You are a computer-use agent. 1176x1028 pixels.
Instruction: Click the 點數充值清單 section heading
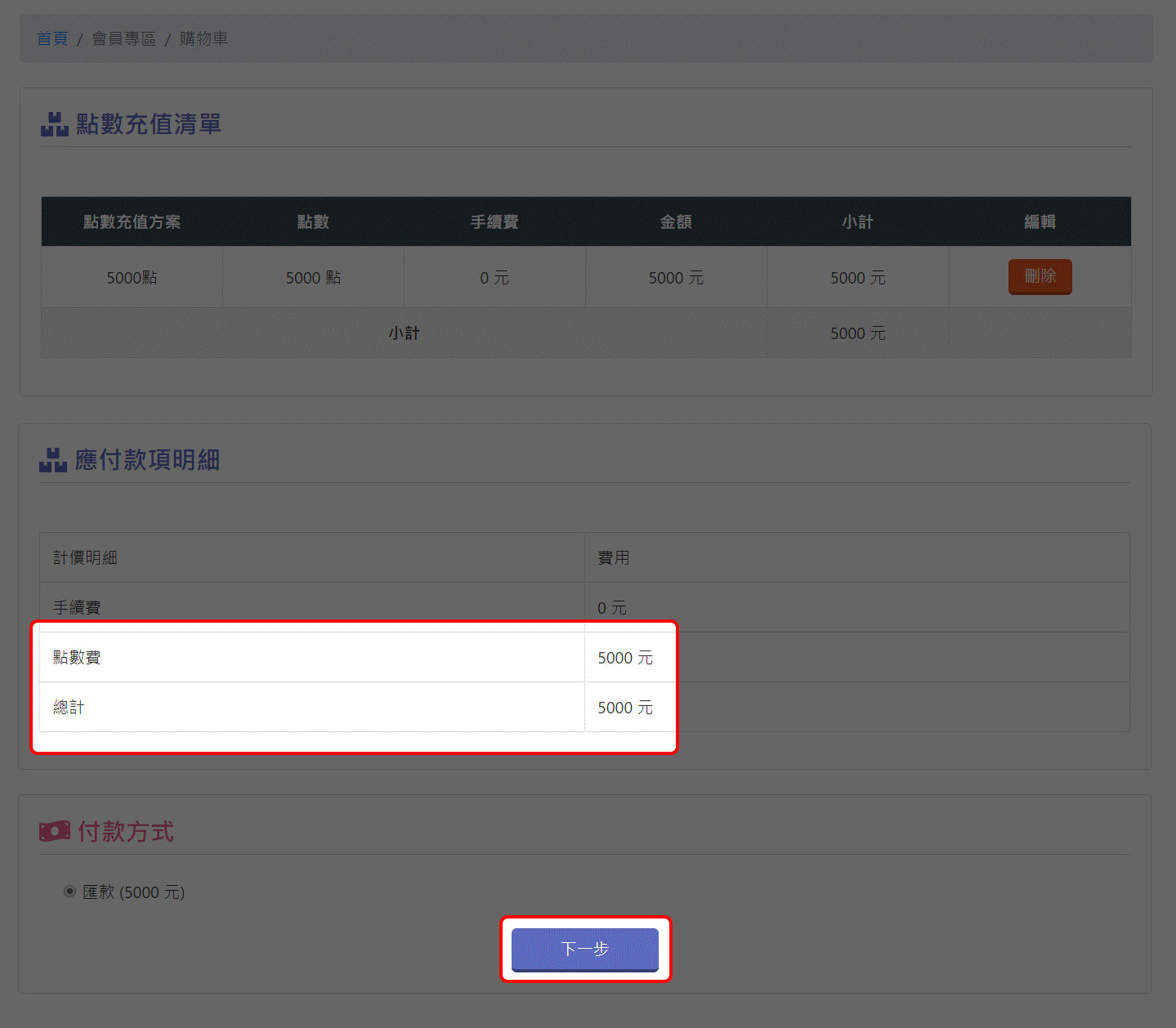point(149,124)
